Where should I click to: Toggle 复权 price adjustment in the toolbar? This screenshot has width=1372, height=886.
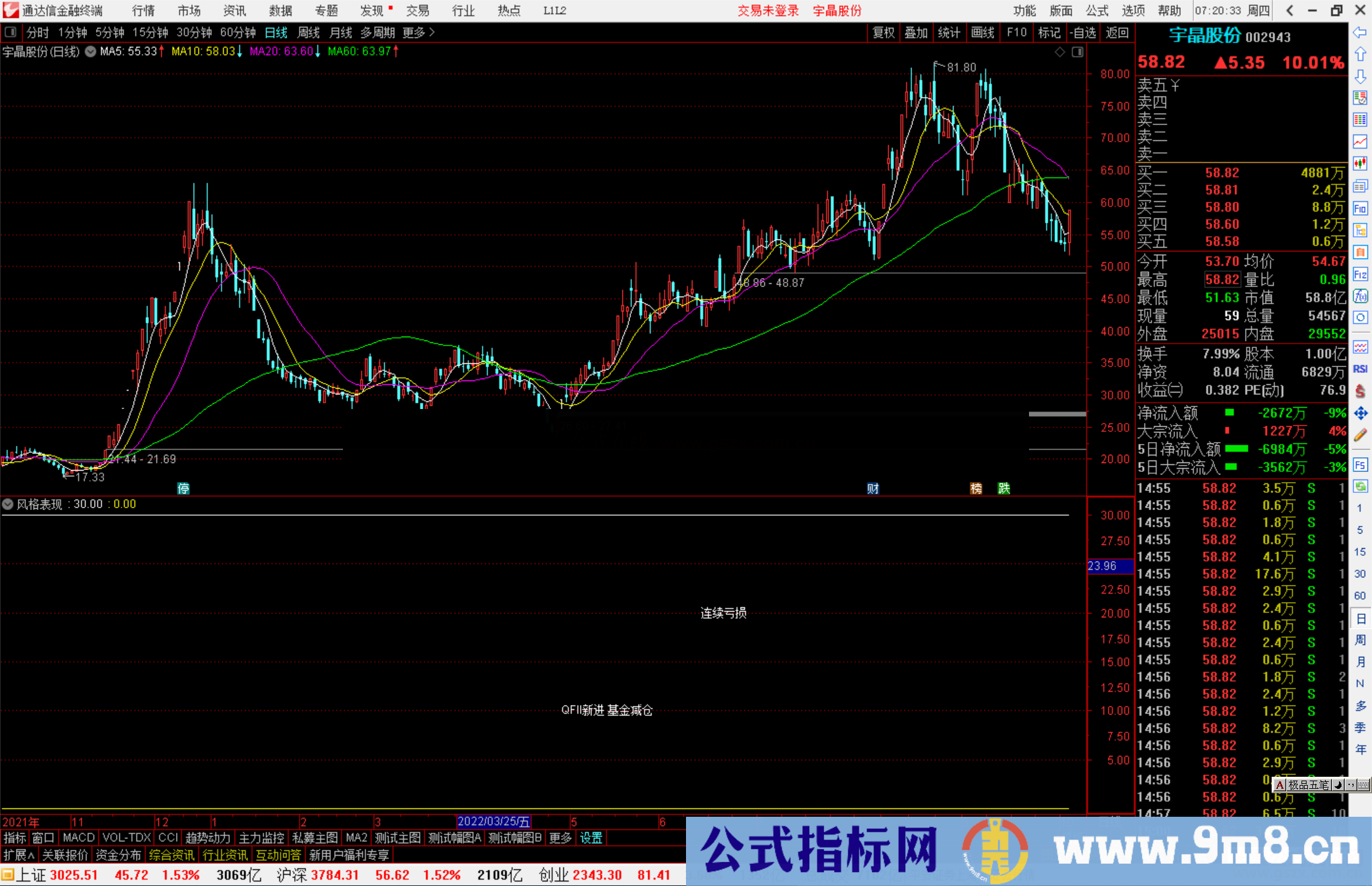pyautogui.click(x=883, y=32)
